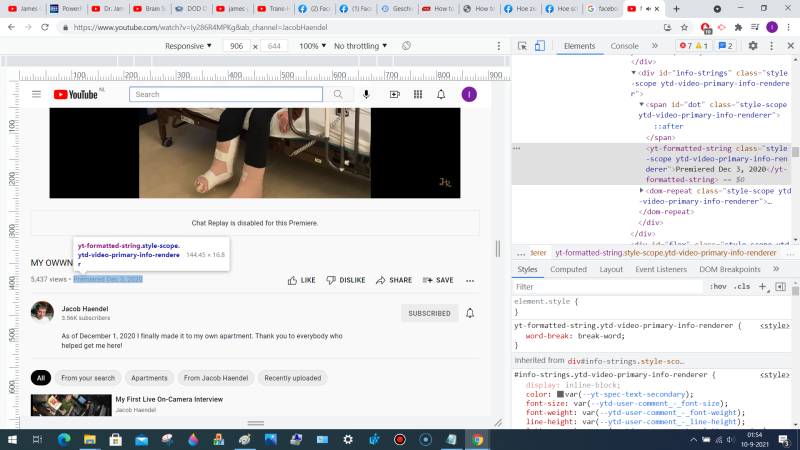The height and width of the screenshot is (450, 800).
Task: Open the Computed styles tab
Action: (568, 269)
